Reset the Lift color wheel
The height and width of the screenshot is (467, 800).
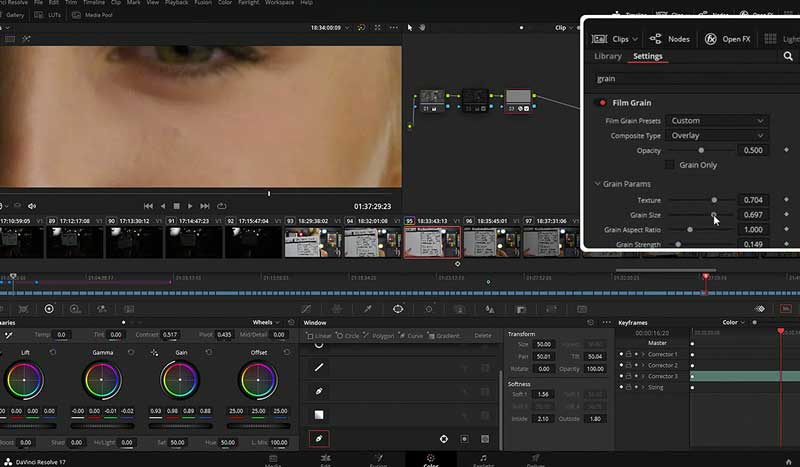tap(53, 352)
